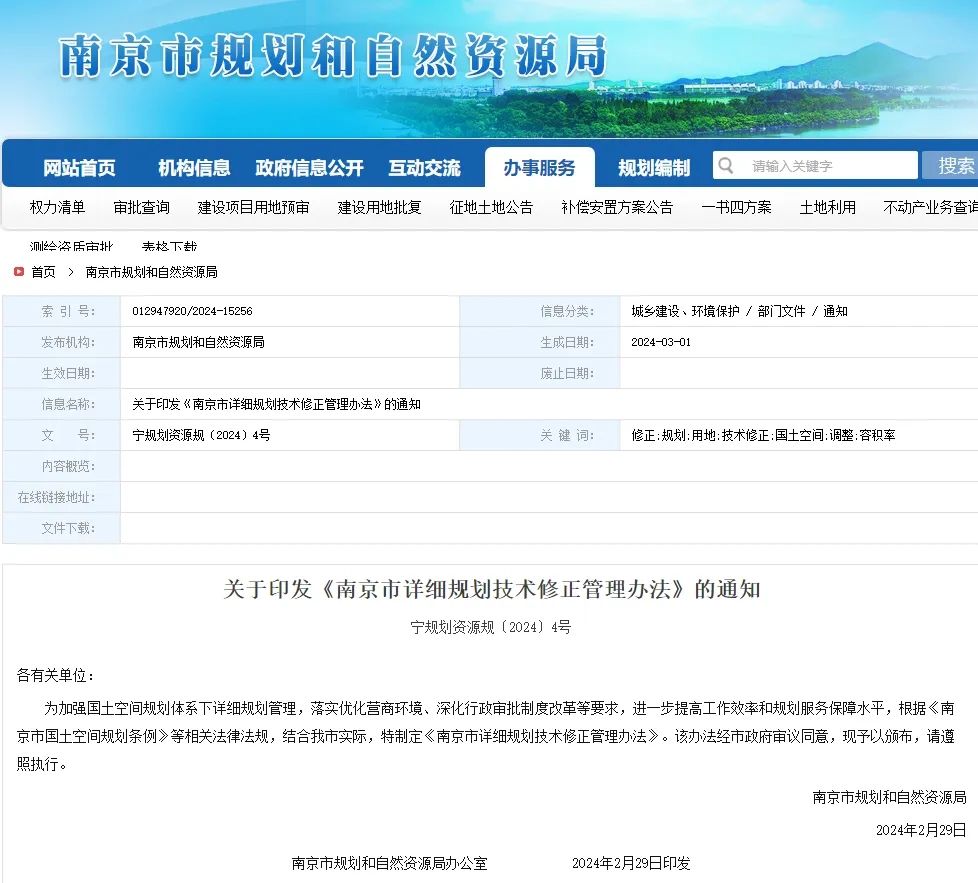Open the 规划编制 tab
978x883 pixels.
click(654, 168)
